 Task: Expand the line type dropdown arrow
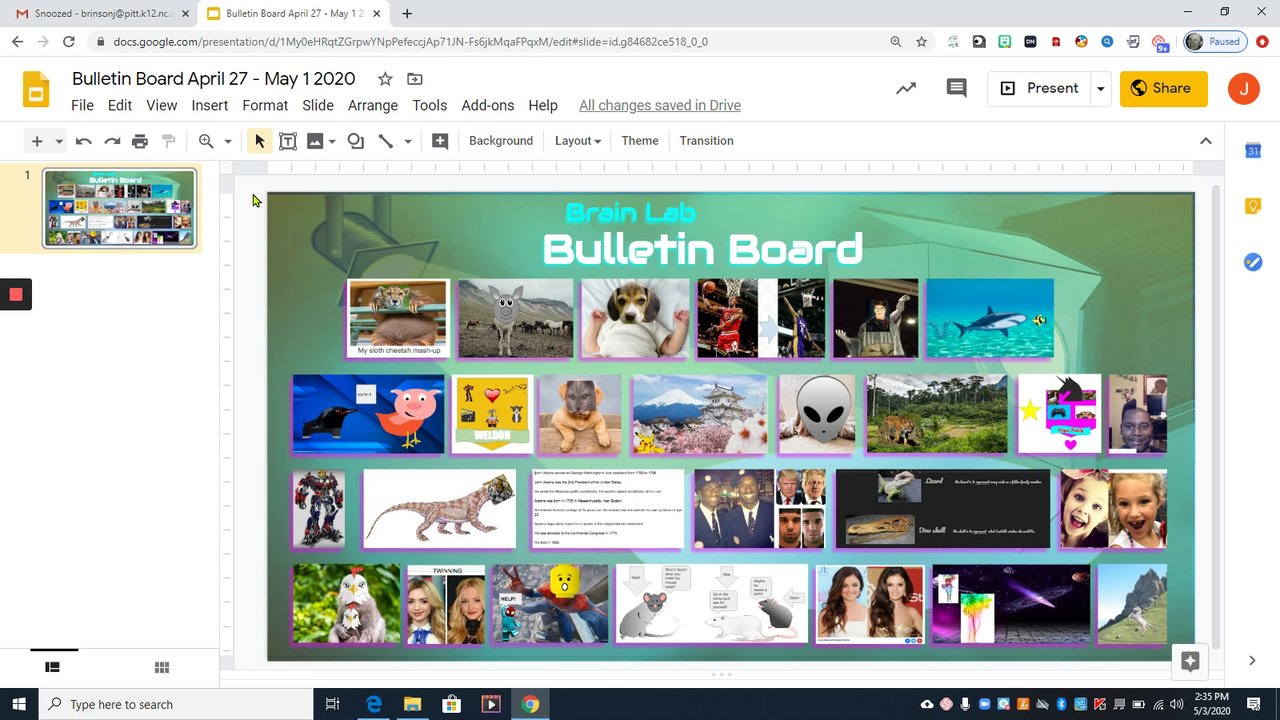click(408, 141)
